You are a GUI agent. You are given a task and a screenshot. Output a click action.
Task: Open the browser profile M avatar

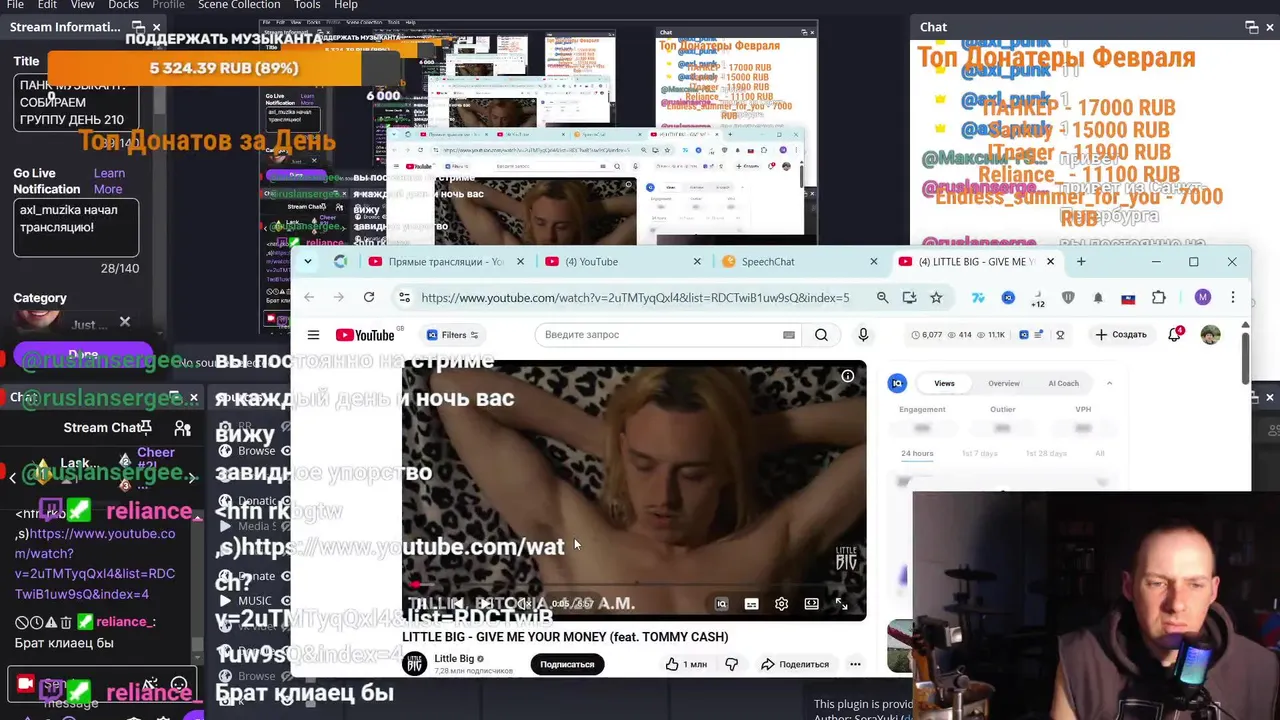[x=1203, y=297]
